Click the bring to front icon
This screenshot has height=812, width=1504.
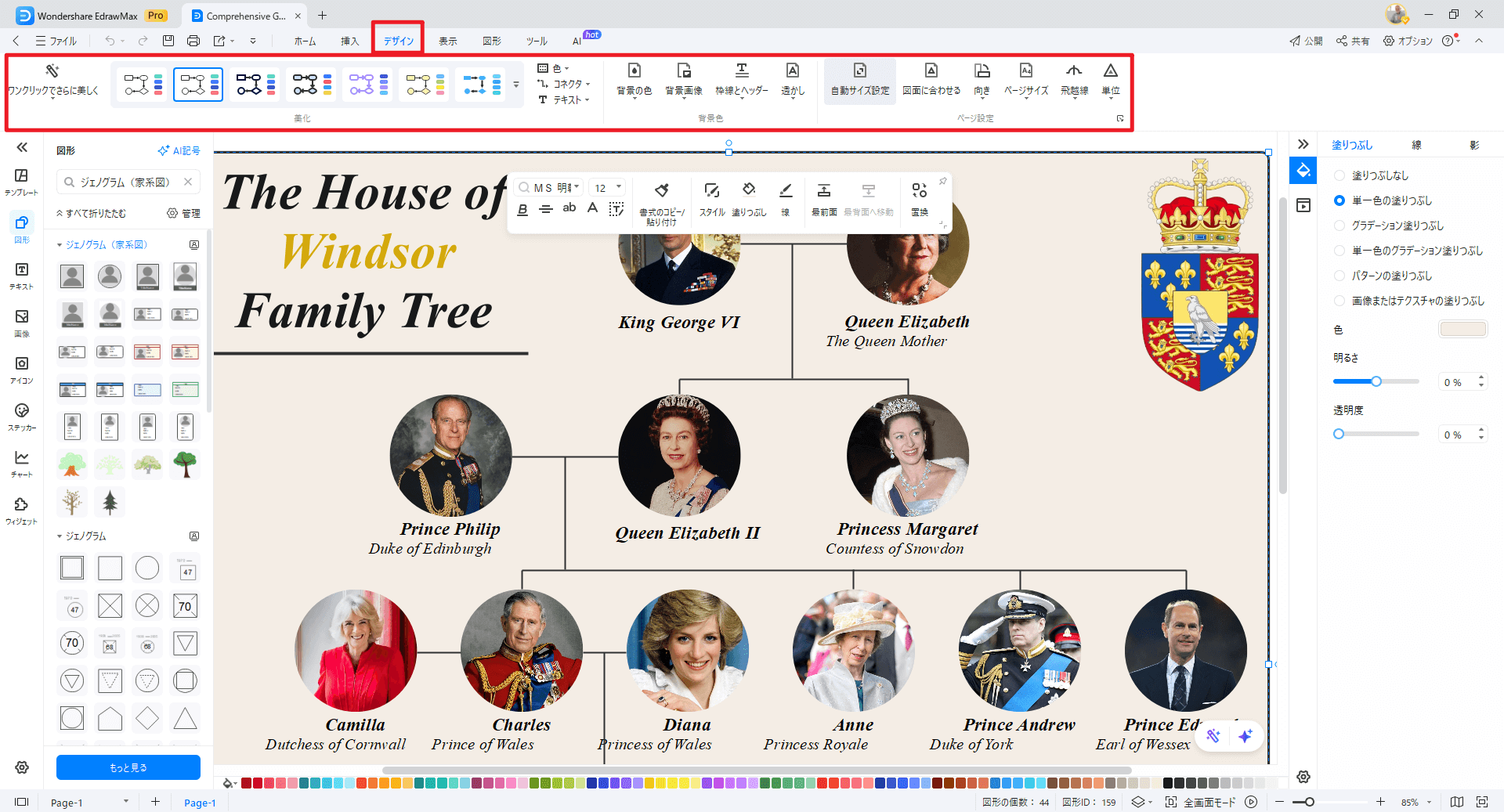(824, 190)
